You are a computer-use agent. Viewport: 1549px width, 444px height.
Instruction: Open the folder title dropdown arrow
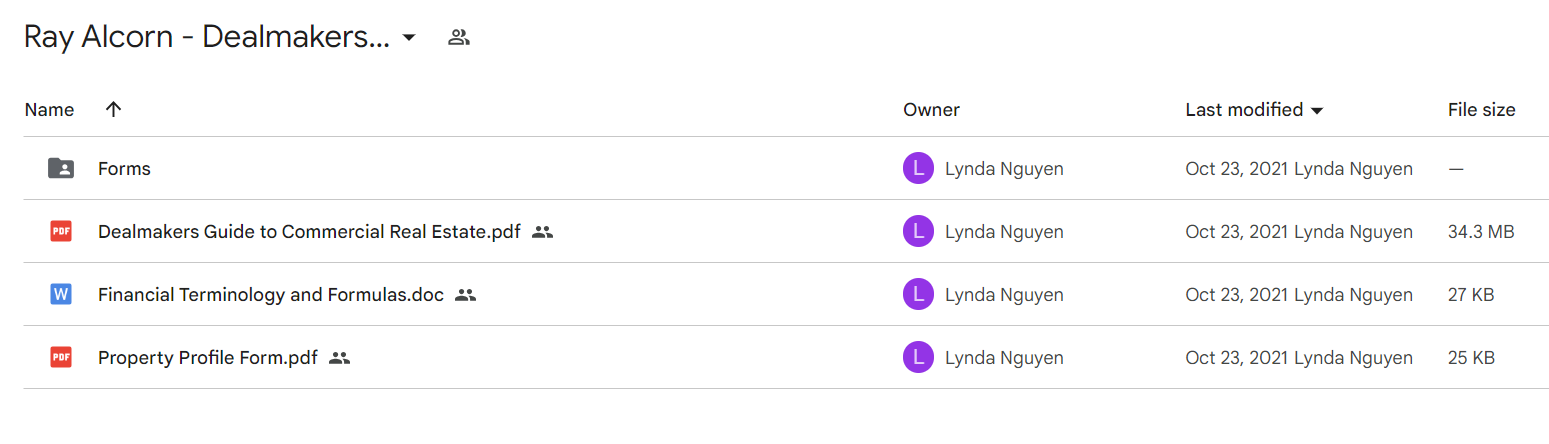408,38
